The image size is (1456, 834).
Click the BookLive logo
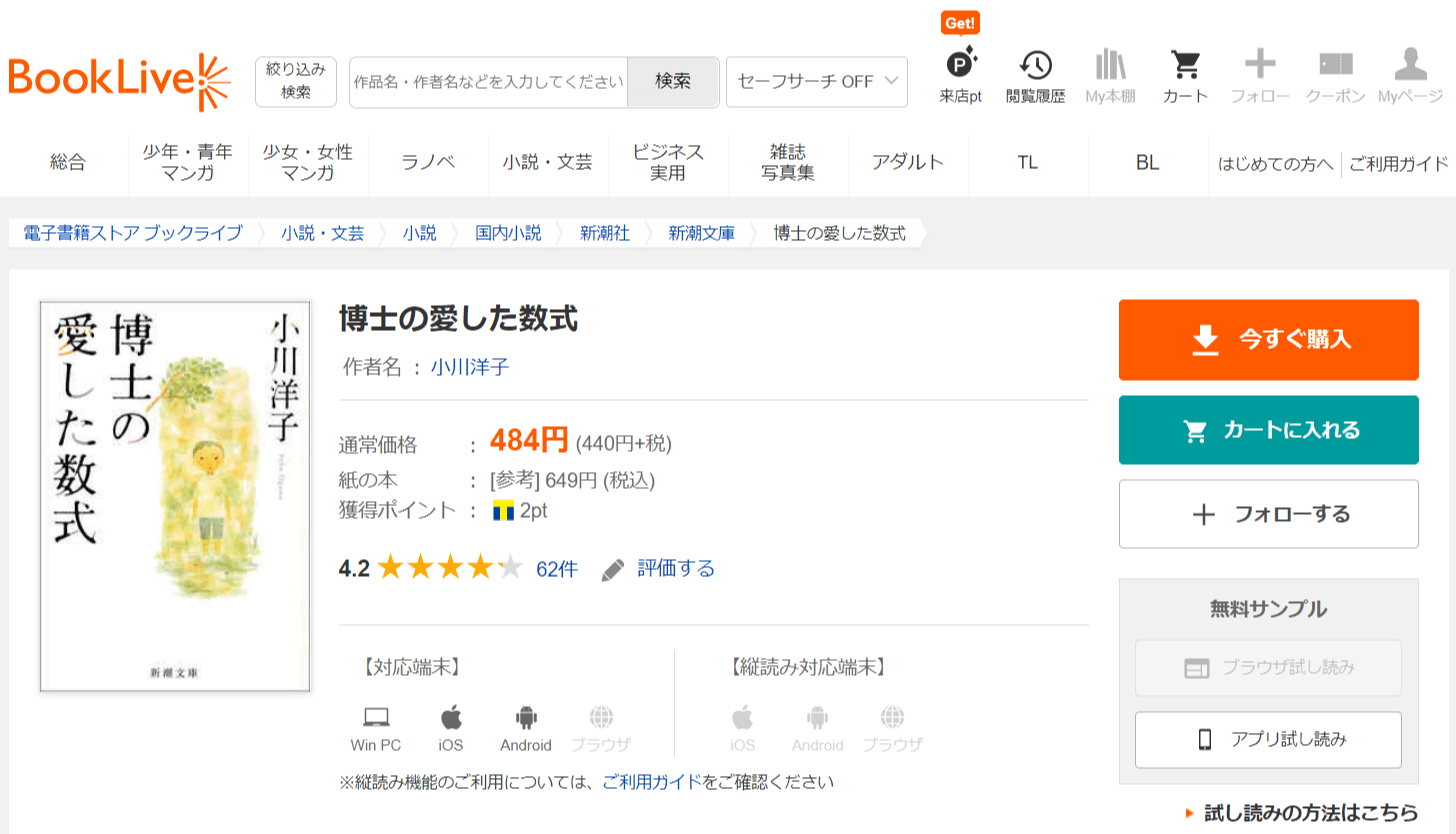pos(119,81)
